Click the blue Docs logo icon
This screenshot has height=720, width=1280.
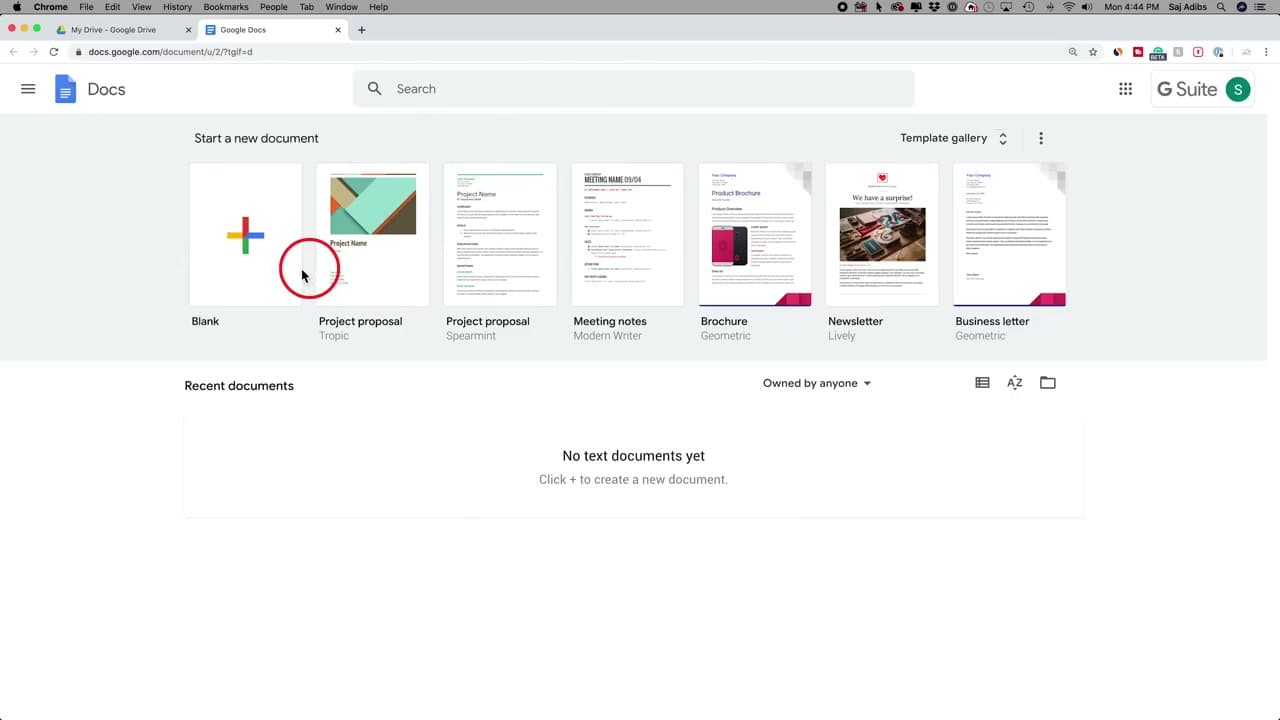coord(65,89)
